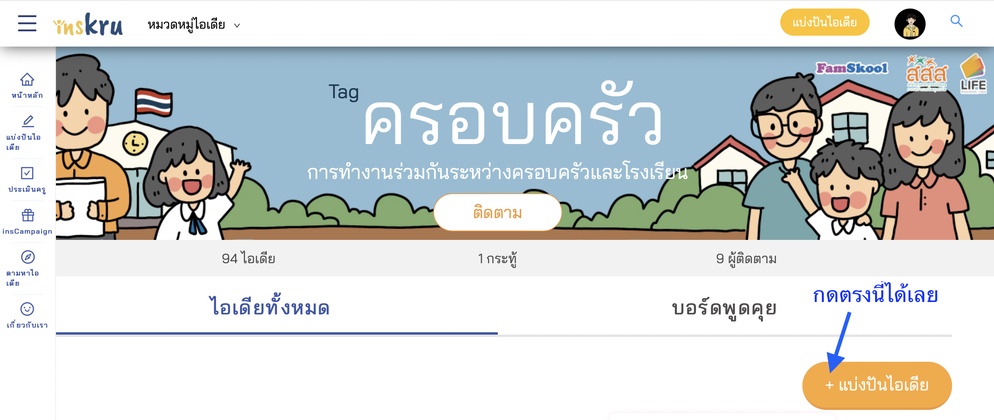994x420 pixels.
Task: Open the search magnifier icon
Action: coord(957,21)
